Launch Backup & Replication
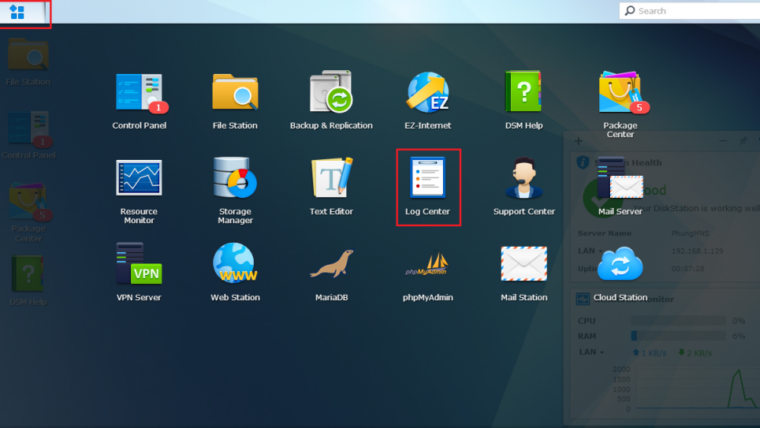Screen dimensions: 760x428 pos(332,101)
